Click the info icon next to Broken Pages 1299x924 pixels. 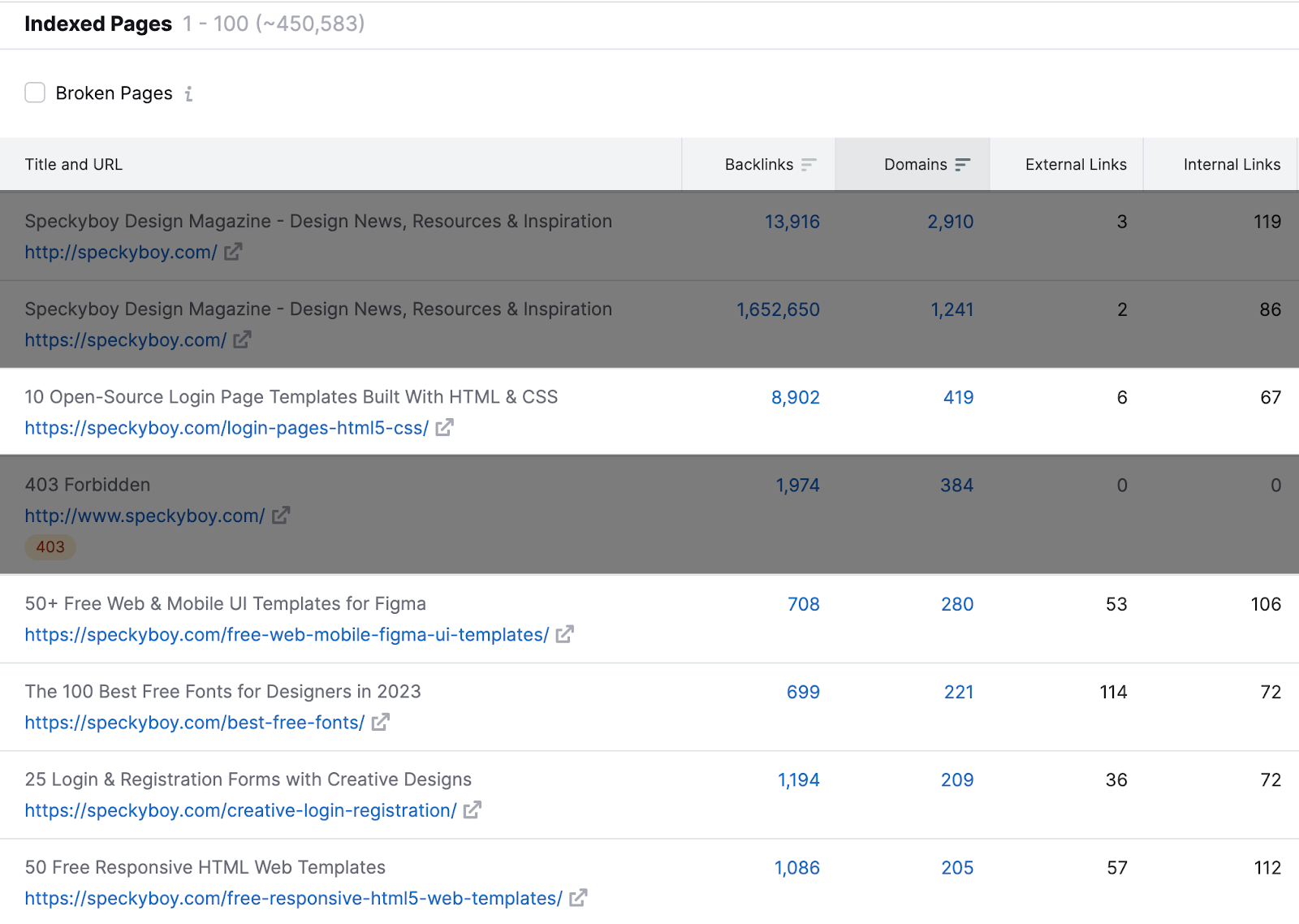coord(189,93)
